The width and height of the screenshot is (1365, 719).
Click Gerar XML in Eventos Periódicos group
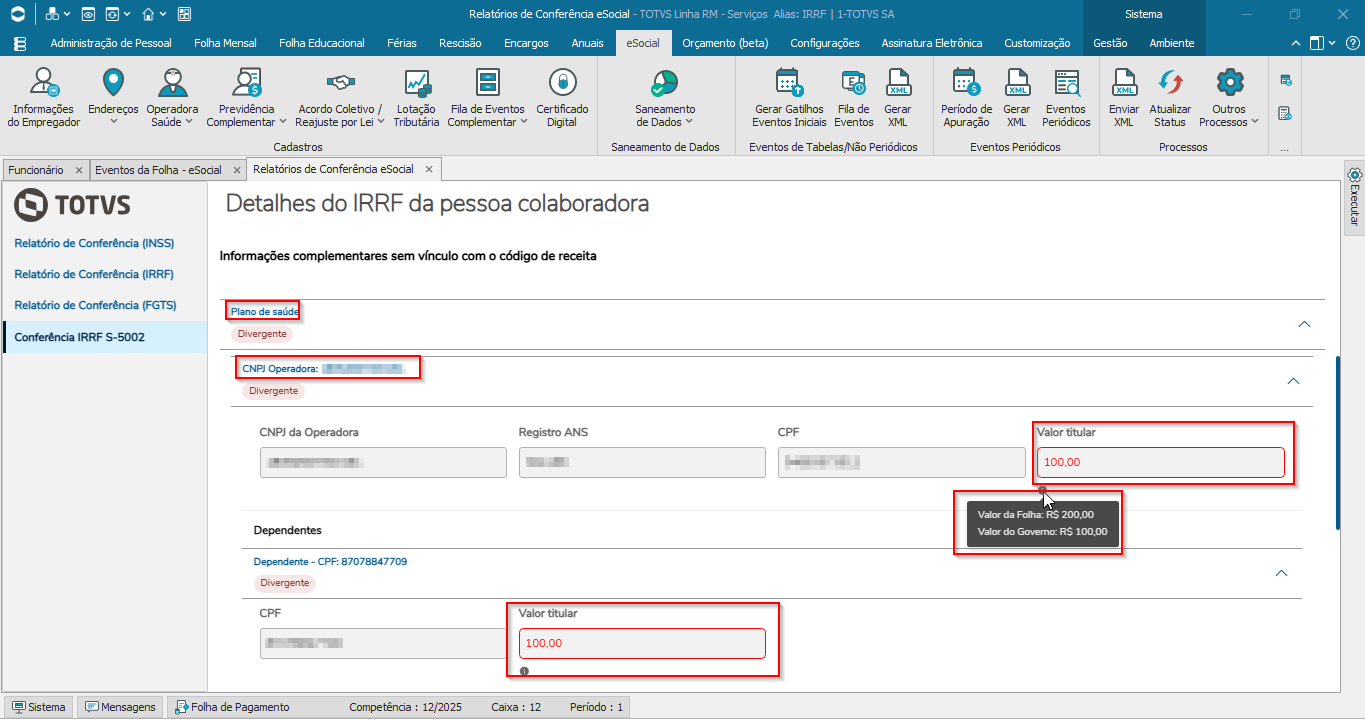[x=1016, y=98]
